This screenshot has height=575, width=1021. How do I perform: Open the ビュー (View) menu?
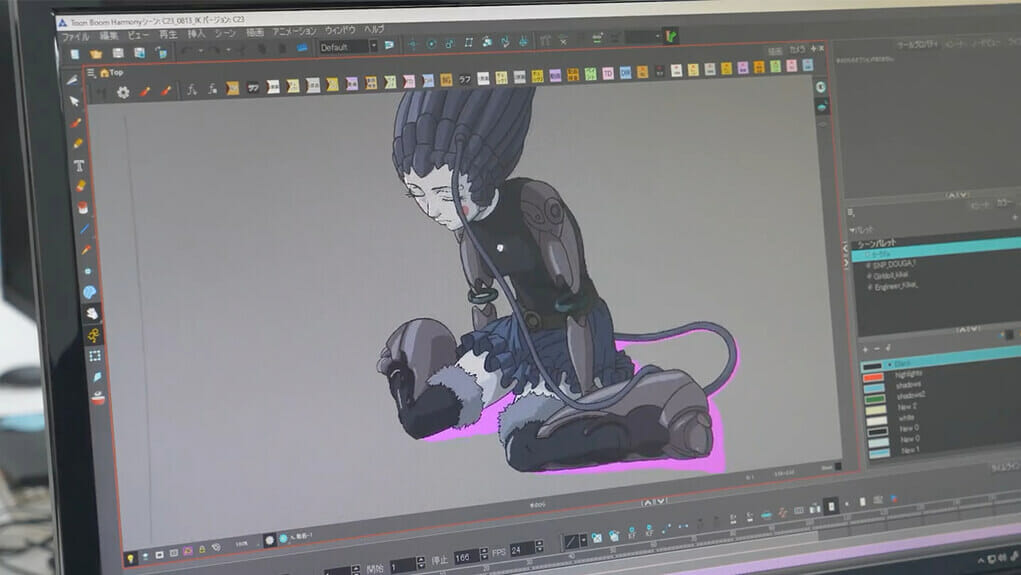click(x=138, y=35)
